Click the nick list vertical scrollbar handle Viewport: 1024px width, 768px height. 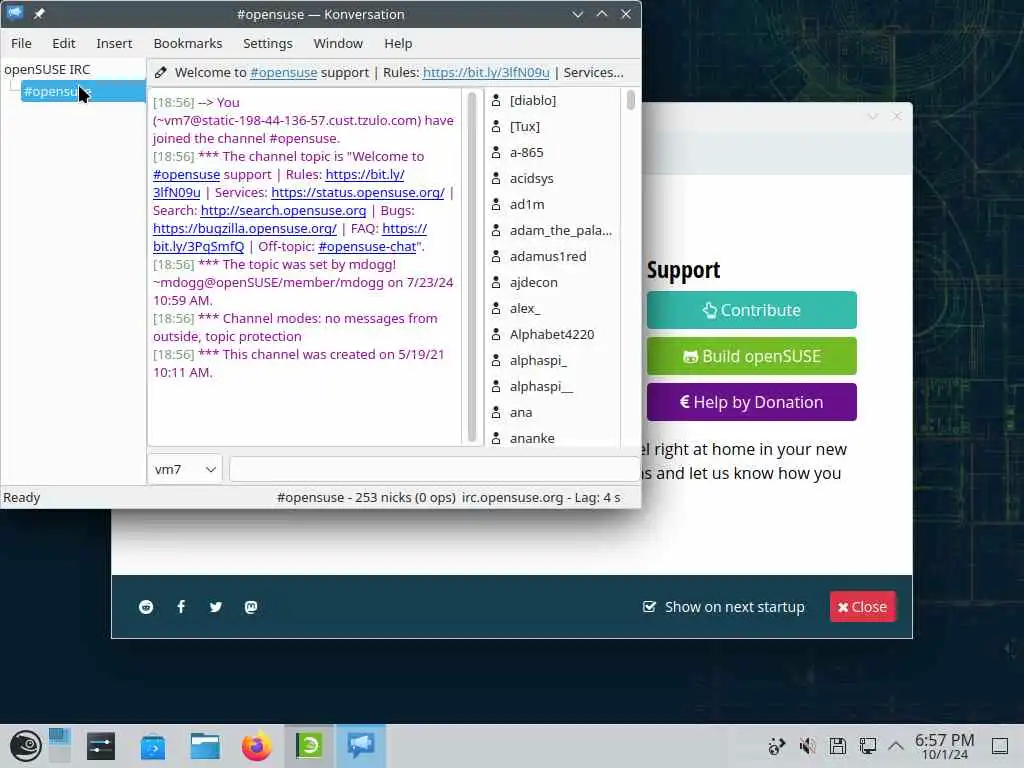(630, 100)
